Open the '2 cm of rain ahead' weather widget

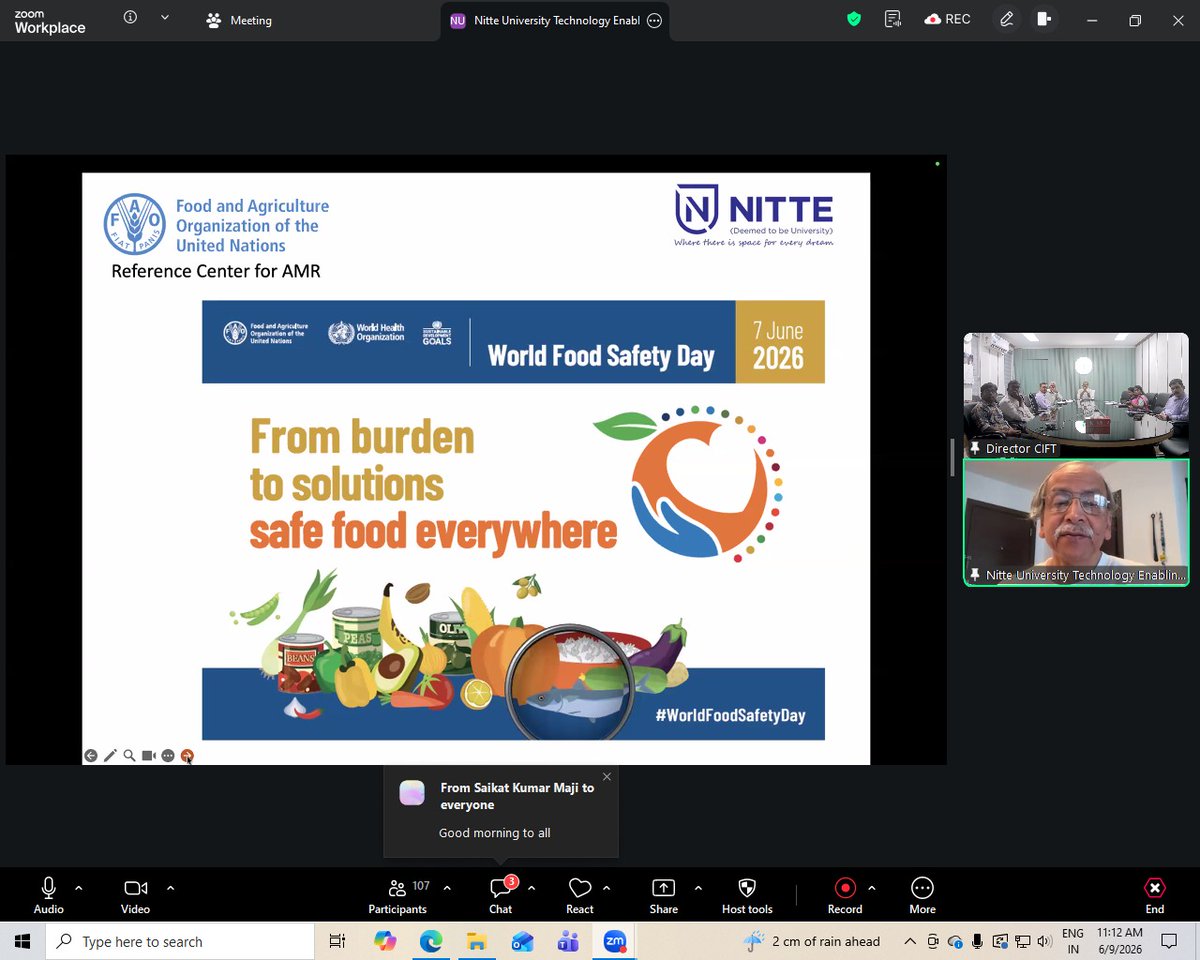tap(812, 941)
